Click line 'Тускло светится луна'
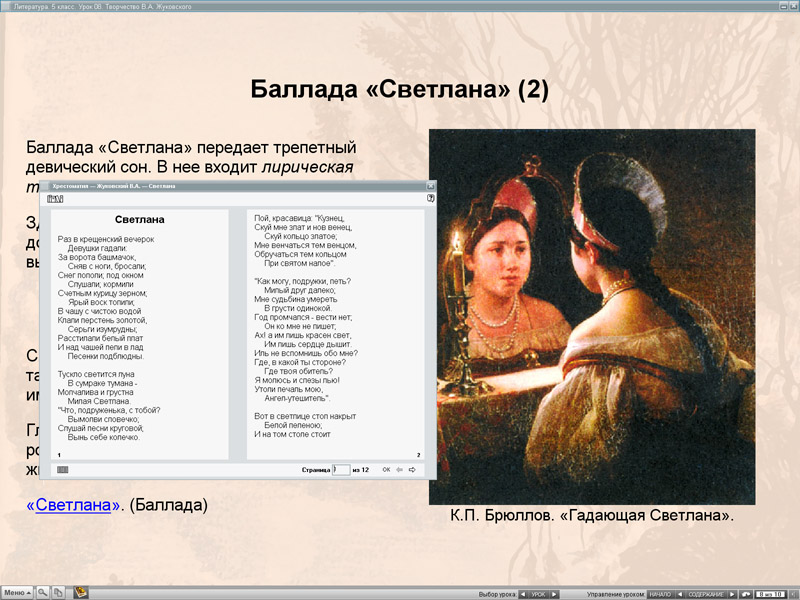Screen dimensions: 800x600 point(96,374)
